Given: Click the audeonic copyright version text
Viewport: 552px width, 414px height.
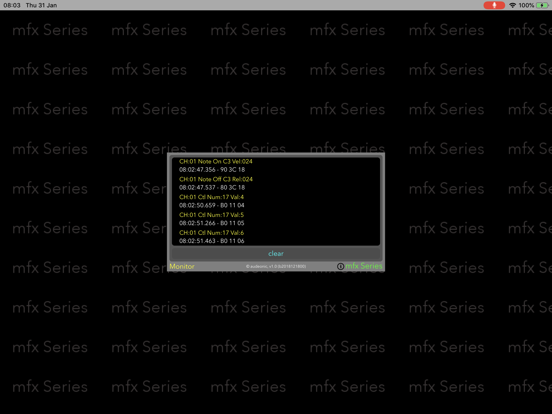Looking at the screenshot, I should (x=276, y=266).
